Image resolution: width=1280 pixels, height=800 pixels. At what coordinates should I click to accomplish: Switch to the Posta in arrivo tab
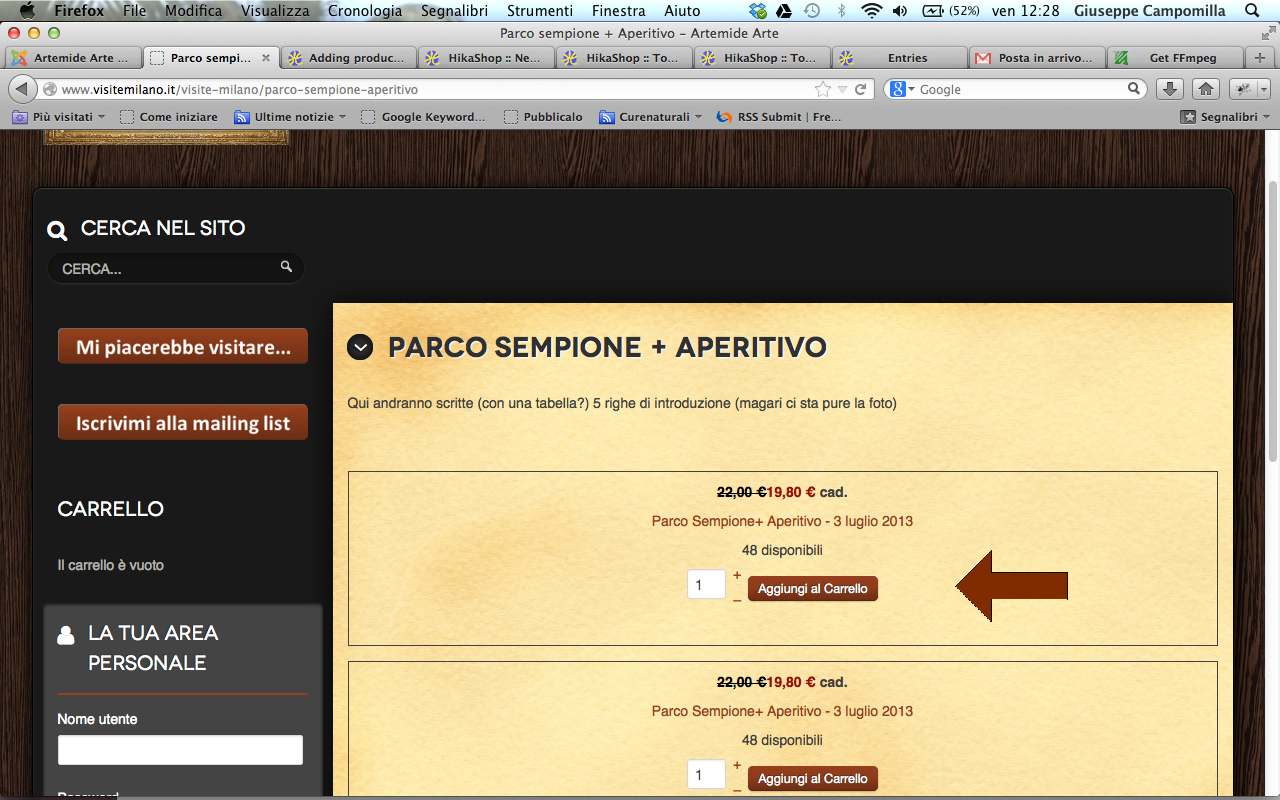(1039, 58)
